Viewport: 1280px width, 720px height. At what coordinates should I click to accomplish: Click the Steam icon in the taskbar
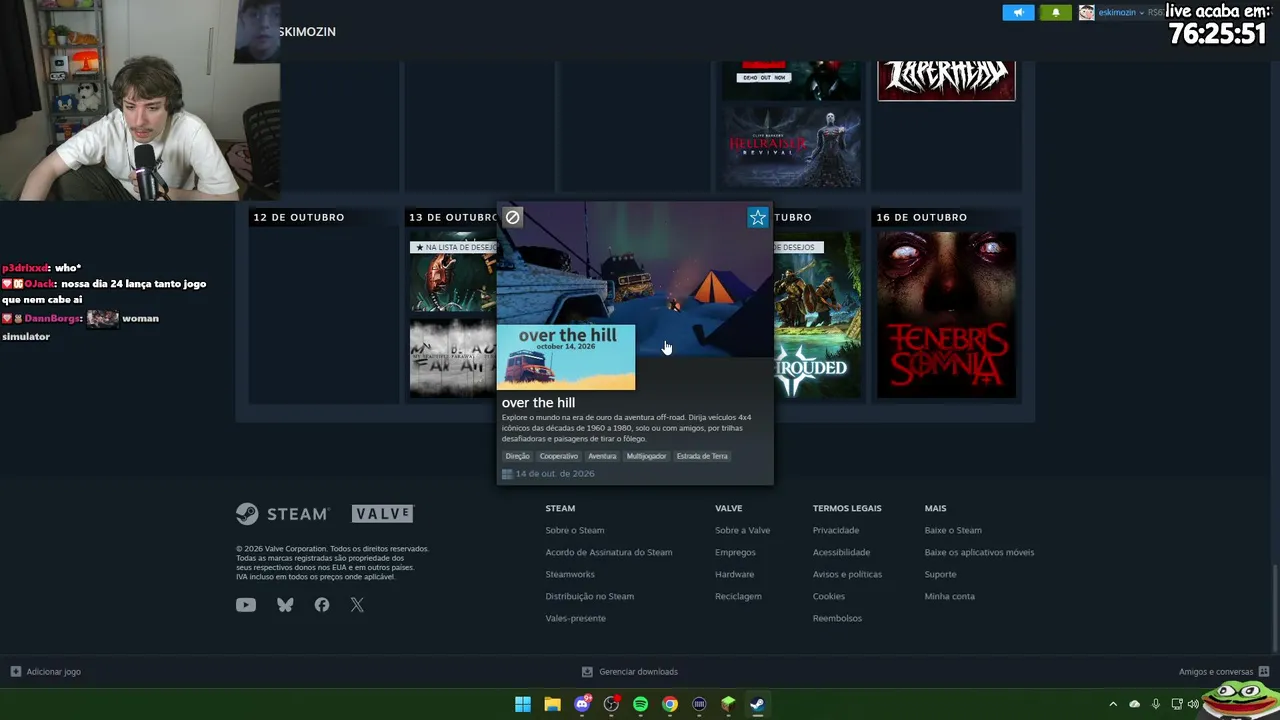pos(757,704)
